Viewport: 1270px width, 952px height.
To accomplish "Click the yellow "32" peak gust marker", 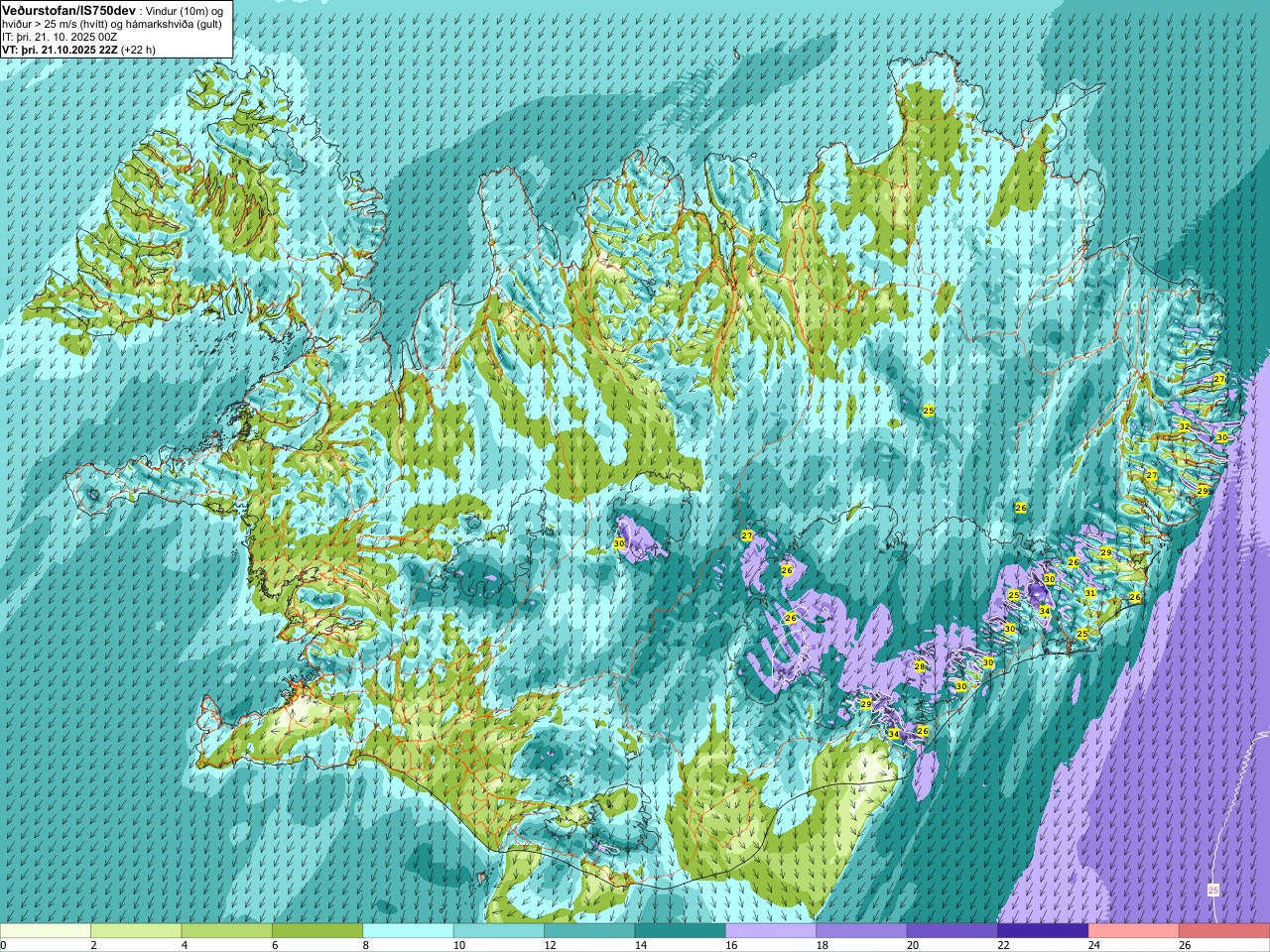I will [1184, 425].
